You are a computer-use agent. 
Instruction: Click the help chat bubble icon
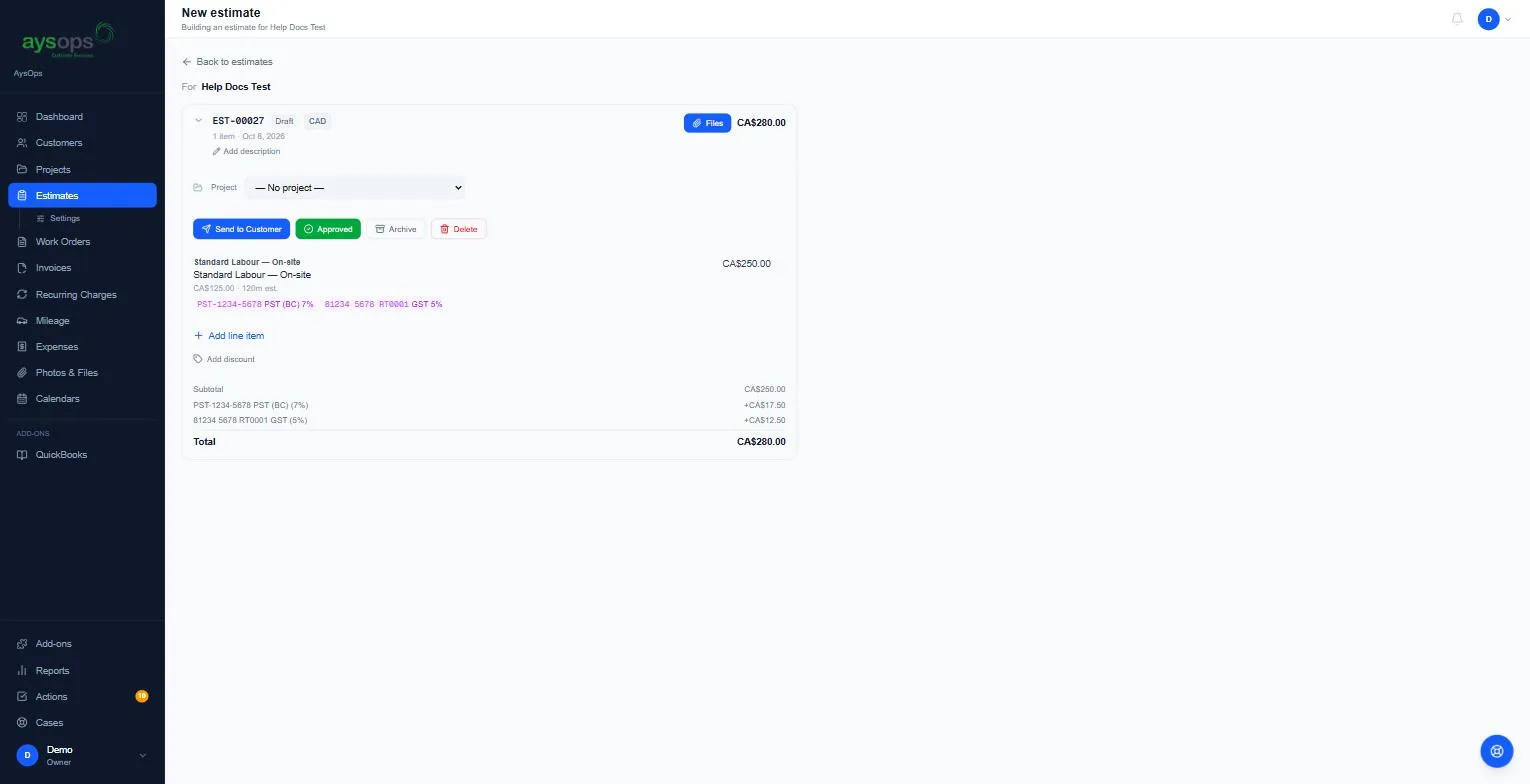point(1497,751)
